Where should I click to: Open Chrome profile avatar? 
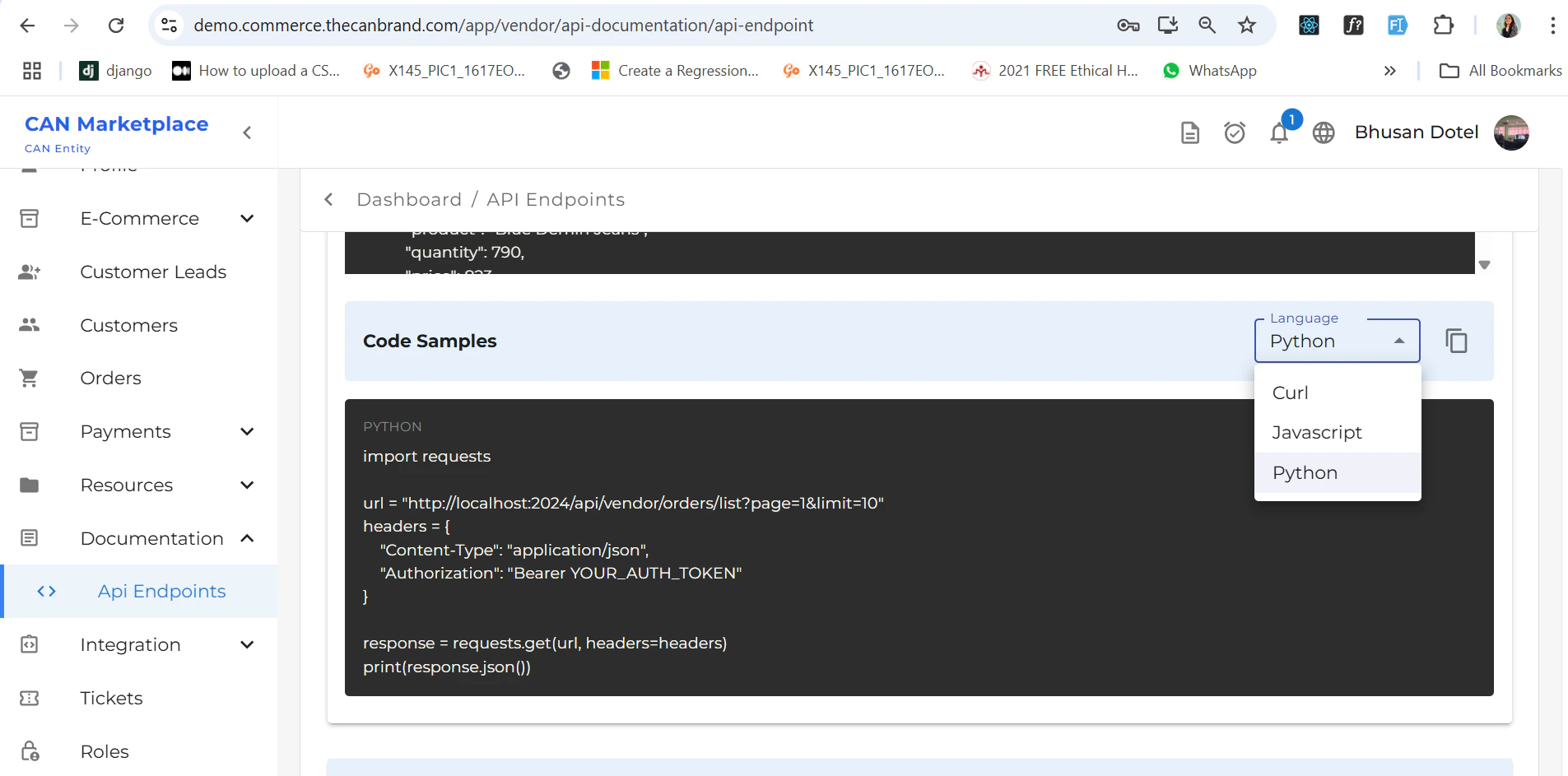pyautogui.click(x=1509, y=26)
